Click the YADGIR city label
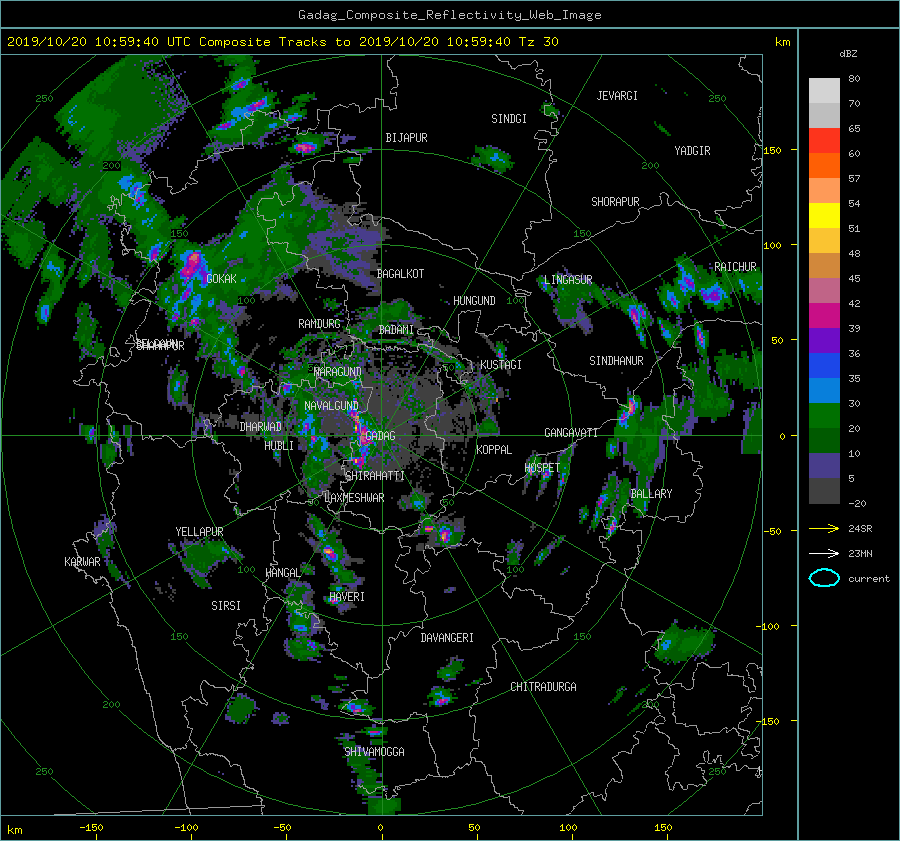The width and height of the screenshot is (900, 841). pos(692,151)
